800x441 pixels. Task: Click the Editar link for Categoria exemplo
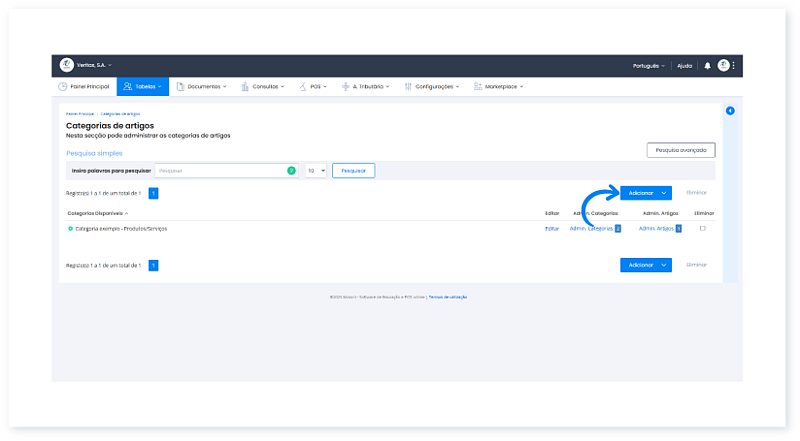[552, 229]
